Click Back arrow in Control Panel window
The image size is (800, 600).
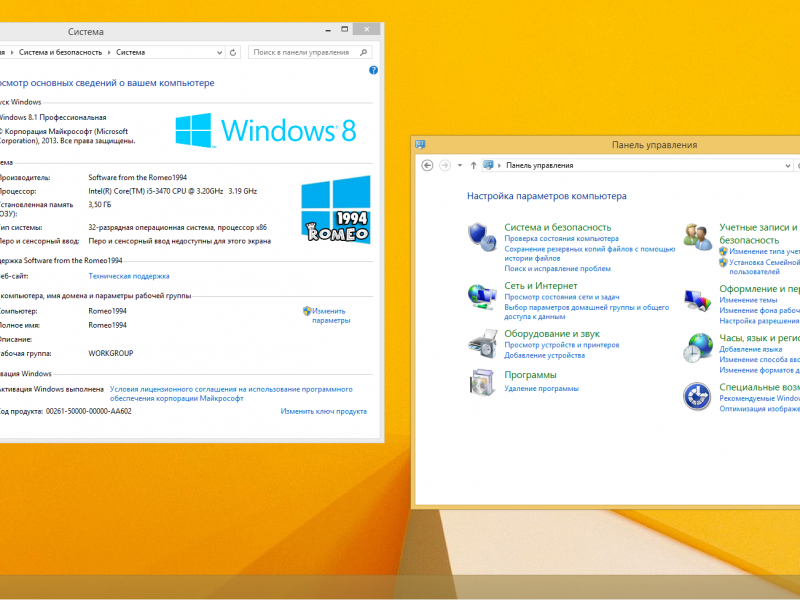(428, 165)
